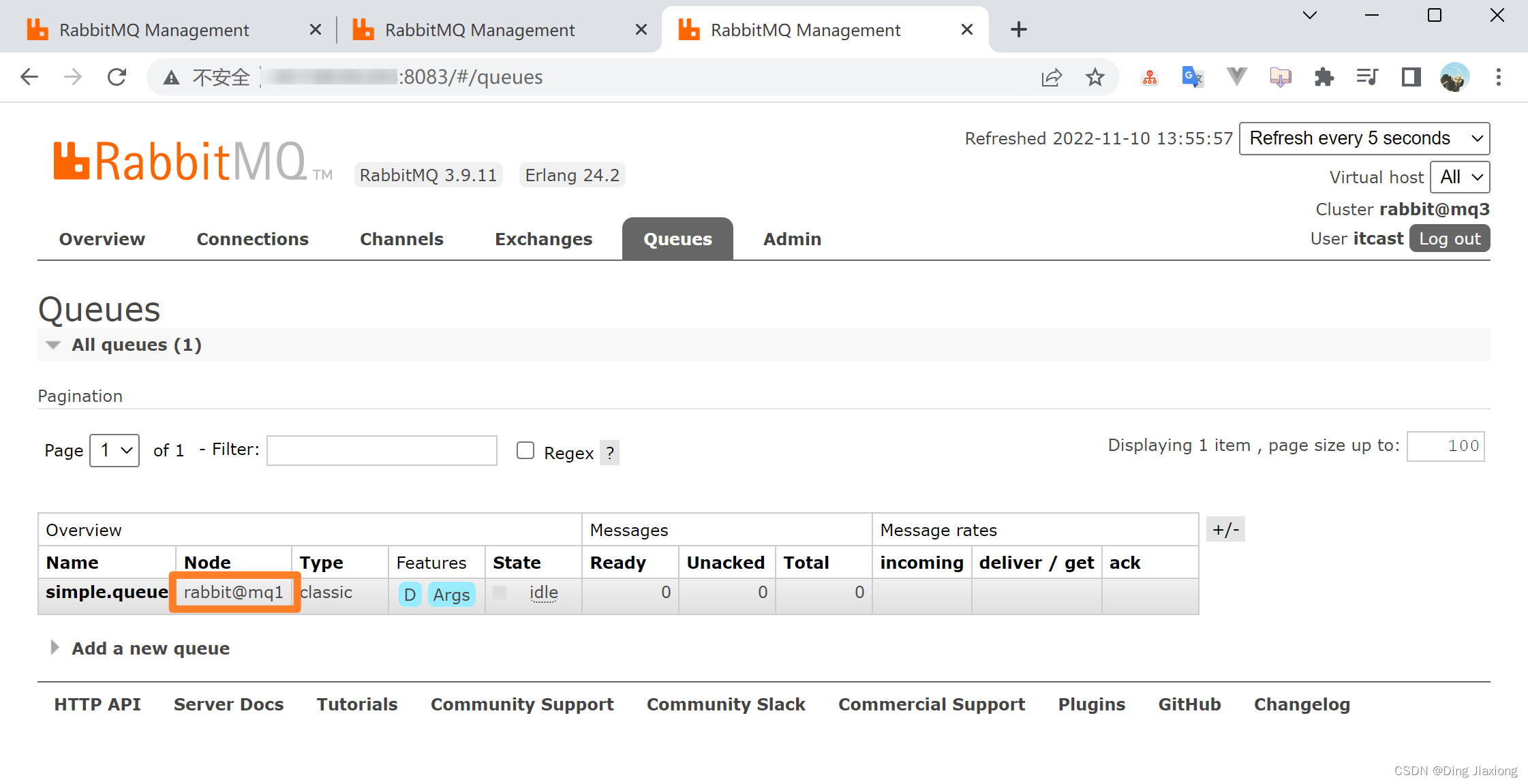The height and width of the screenshot is (784, 1528).
Task: Open the simple.queue queue link
Action: coord(107,592)
